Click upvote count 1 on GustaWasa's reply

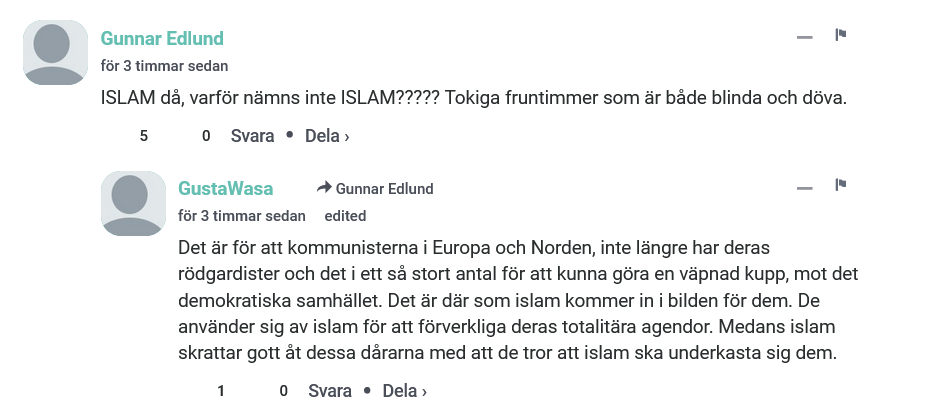221,391
